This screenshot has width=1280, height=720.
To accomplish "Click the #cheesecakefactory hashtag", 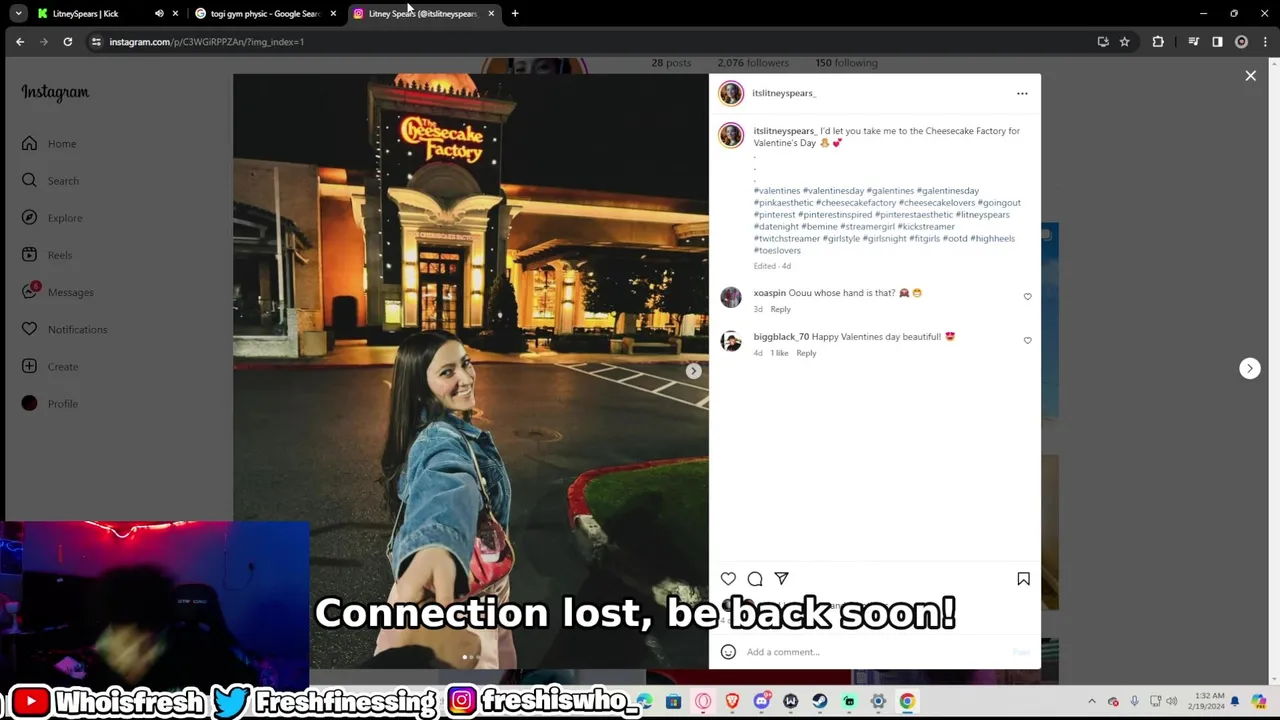I will 855,203.
